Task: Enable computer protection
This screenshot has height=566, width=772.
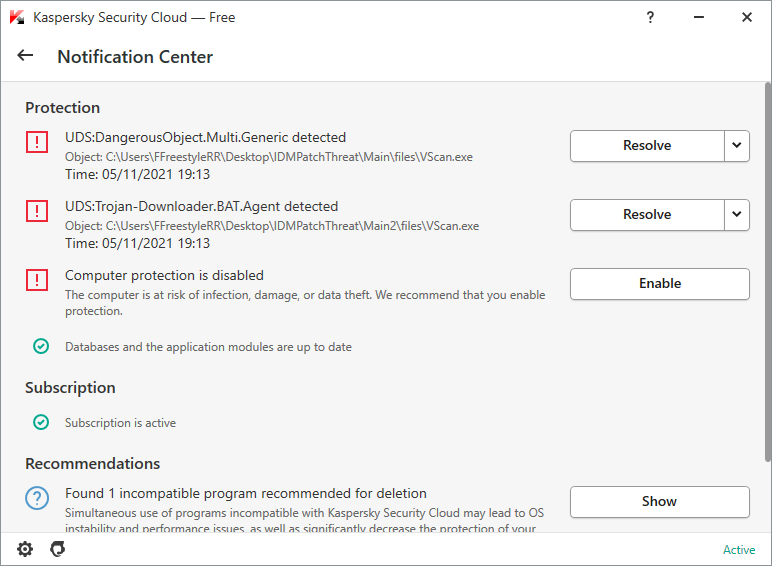Action: pyautogui.click(x=660, y=283)
